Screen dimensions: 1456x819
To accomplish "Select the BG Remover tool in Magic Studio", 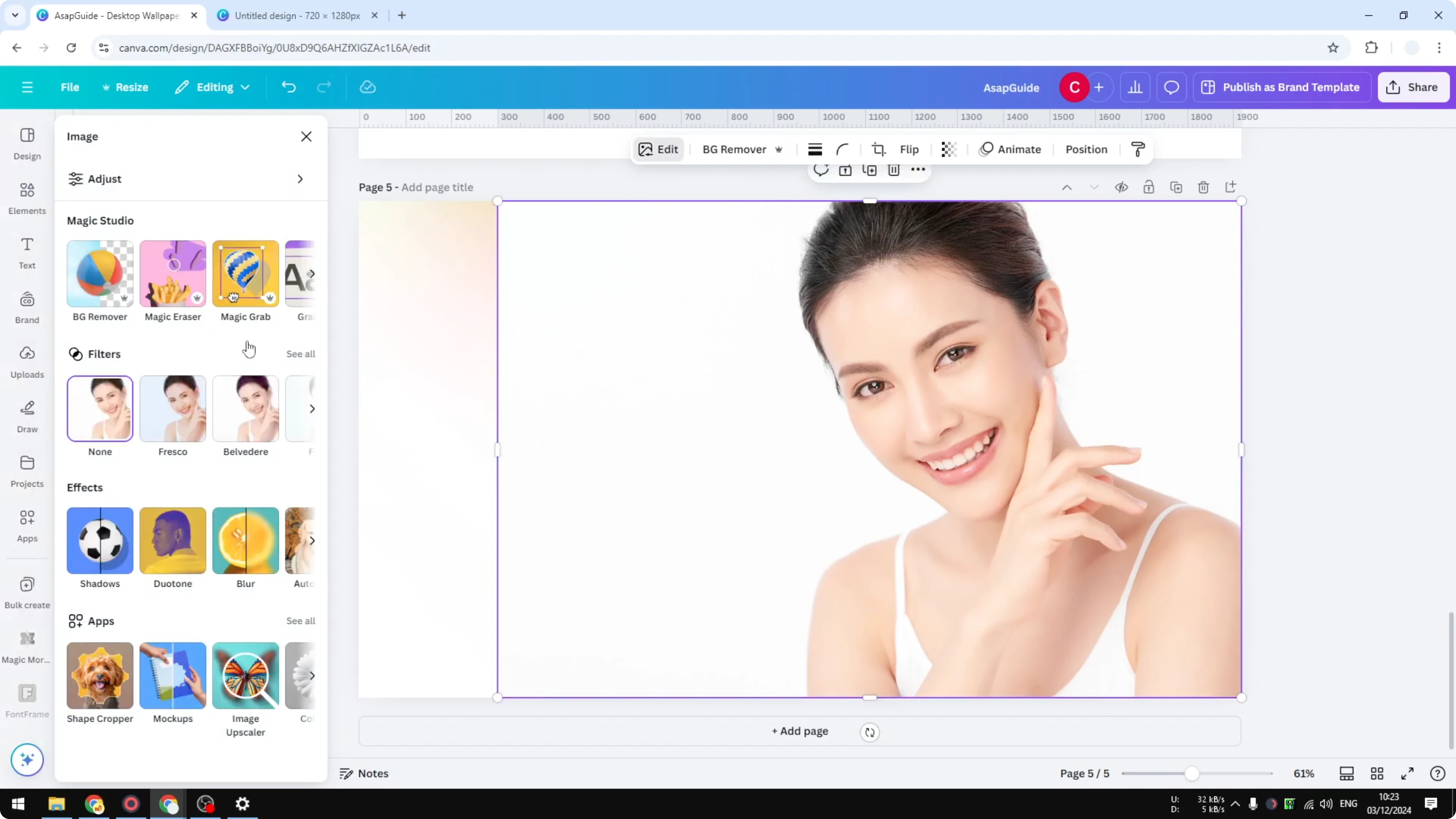I will [99, 273].
